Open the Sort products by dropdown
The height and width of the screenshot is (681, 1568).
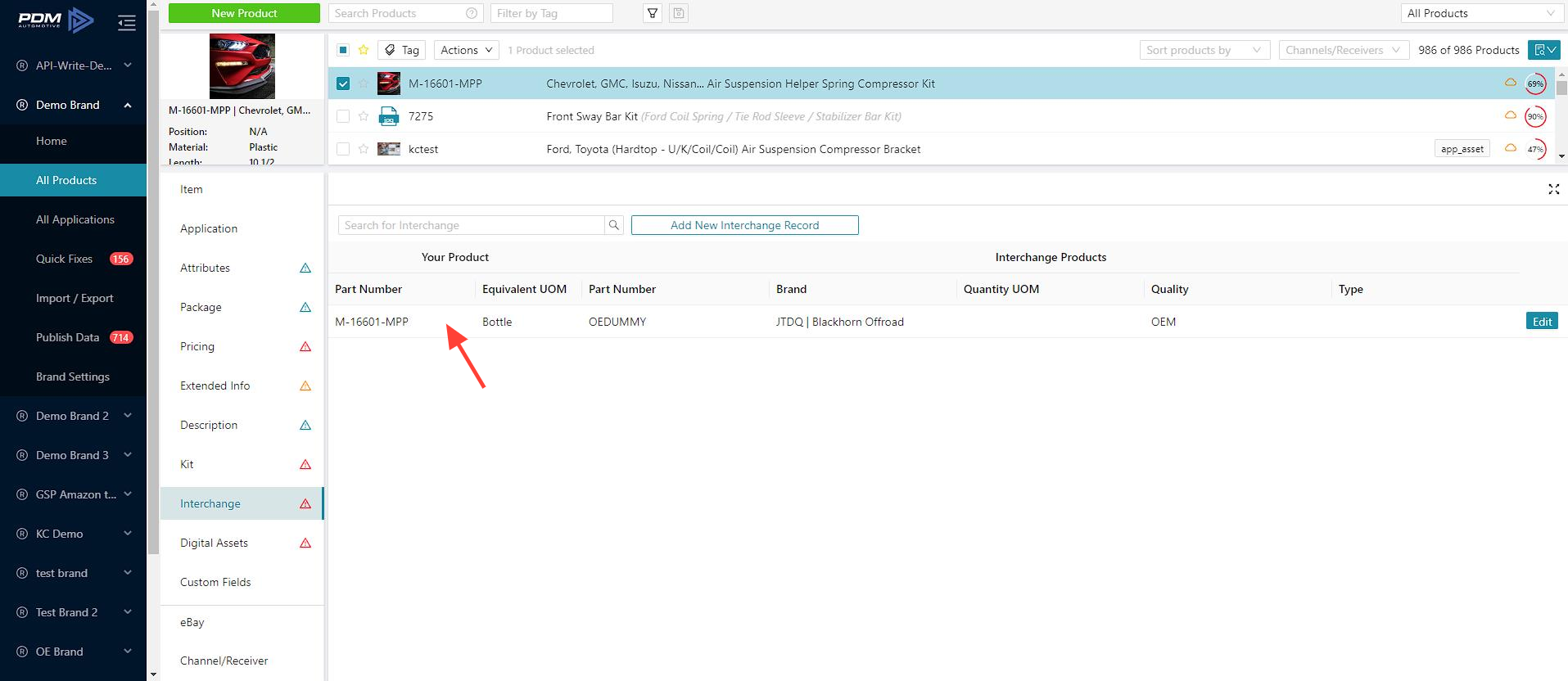pyautogui.click(x=1204, y=50)
